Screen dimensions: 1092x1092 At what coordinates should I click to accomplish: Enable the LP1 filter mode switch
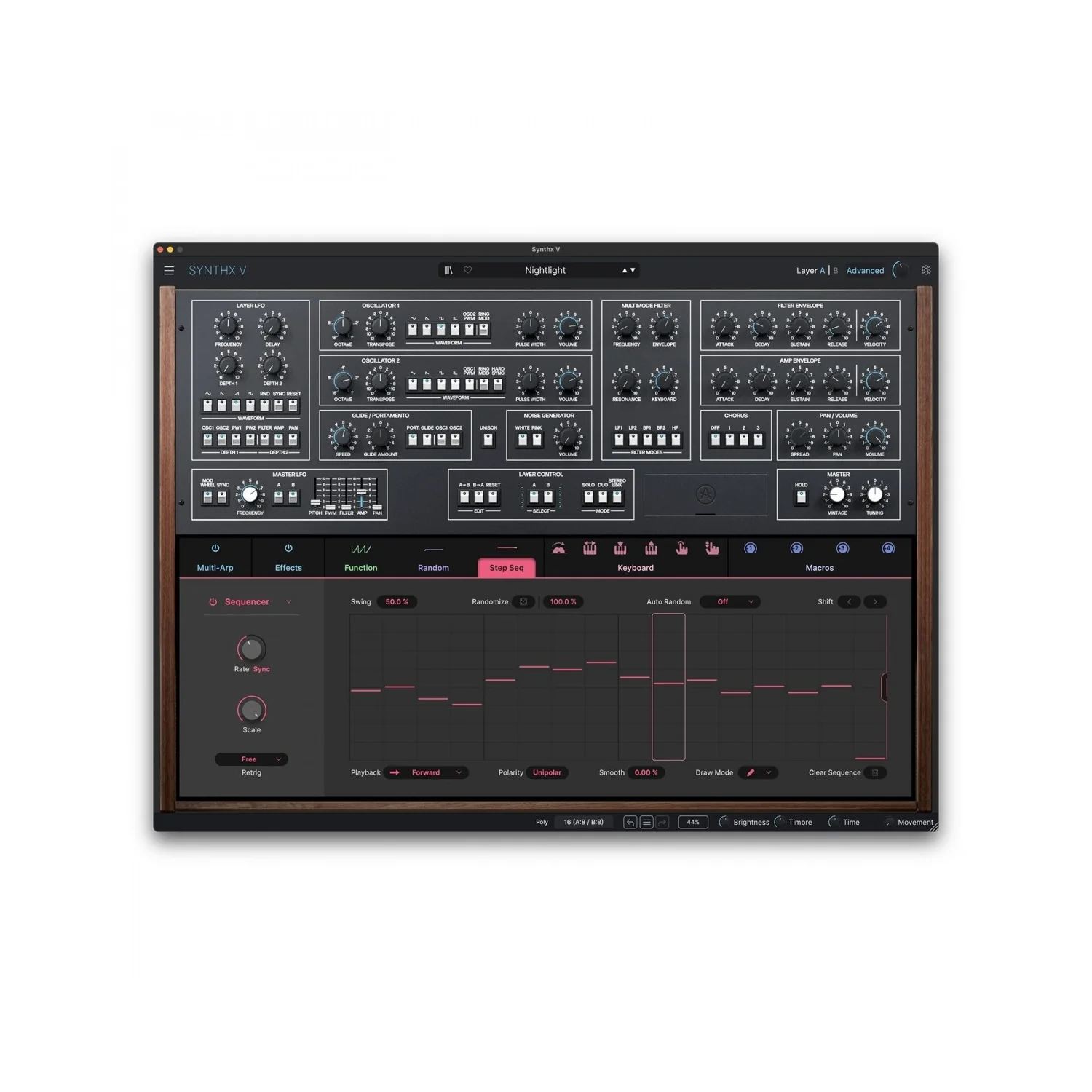619,440
